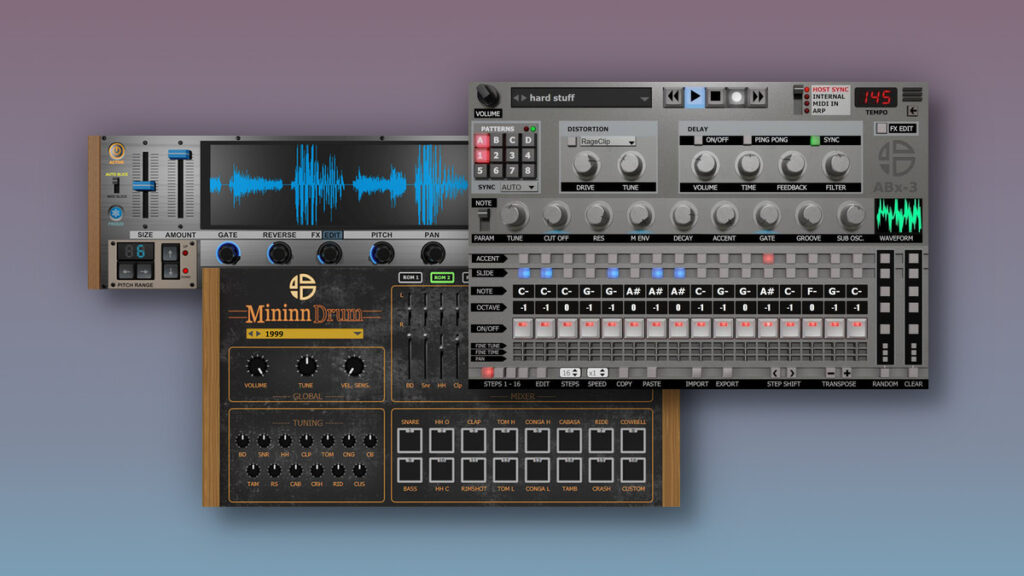This screenshot has height=576, width=1024.
Task: Click the rewind transport icon
Action: click(x=674, y=95)
